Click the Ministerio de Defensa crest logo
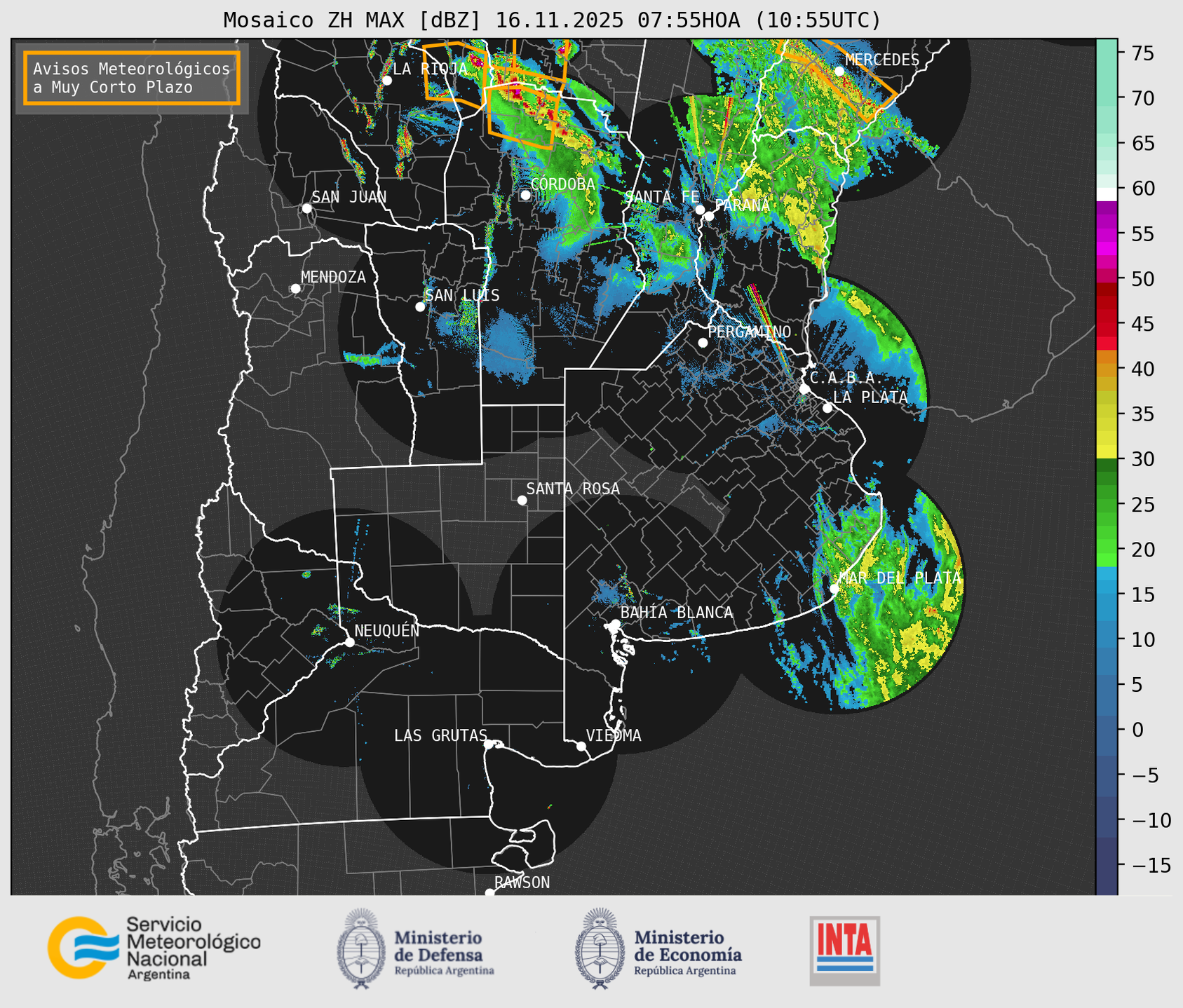This screenshot has width=1183, height=1008. (x=361, y=948)
